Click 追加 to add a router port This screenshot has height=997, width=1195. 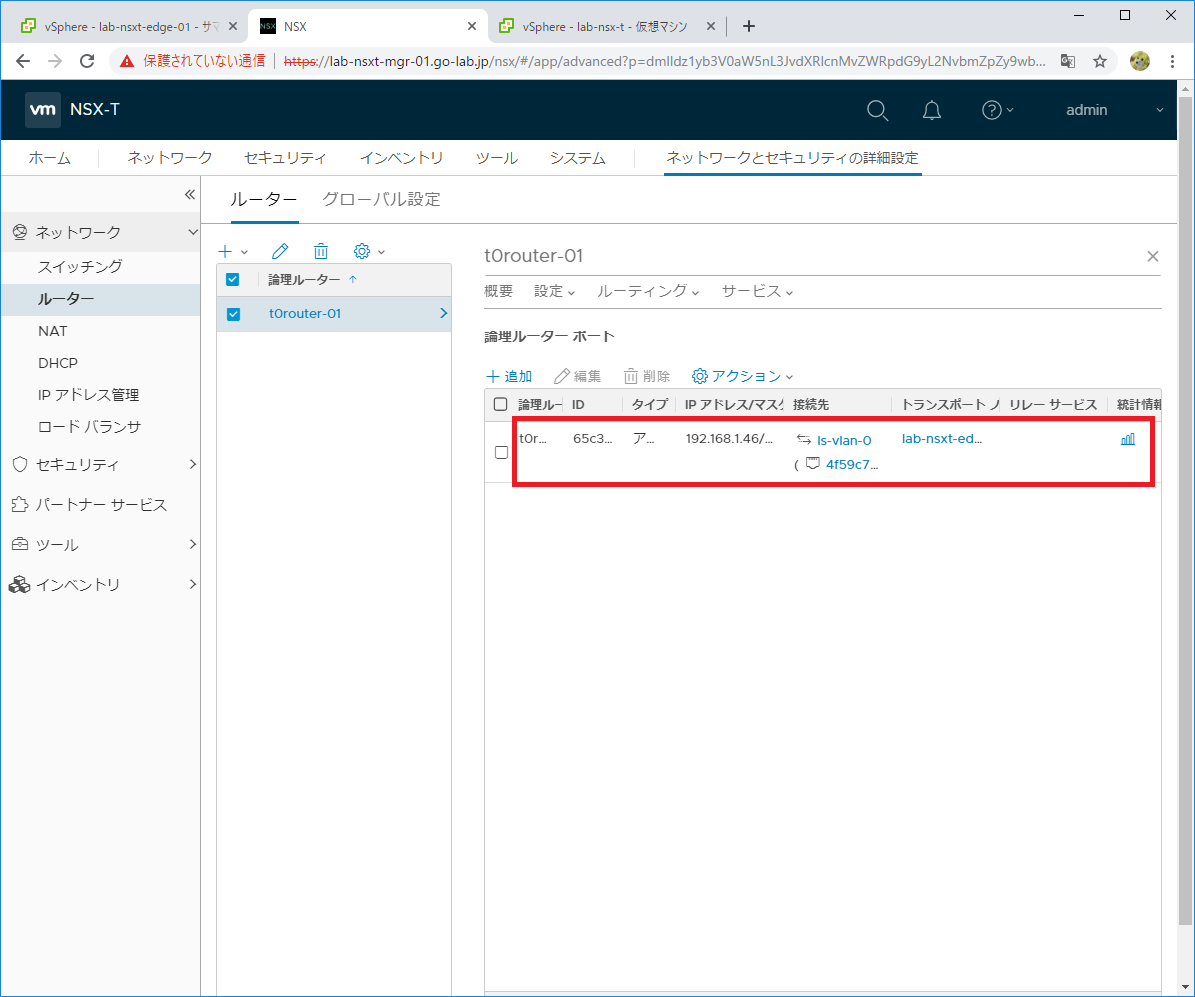click(509, 377)
